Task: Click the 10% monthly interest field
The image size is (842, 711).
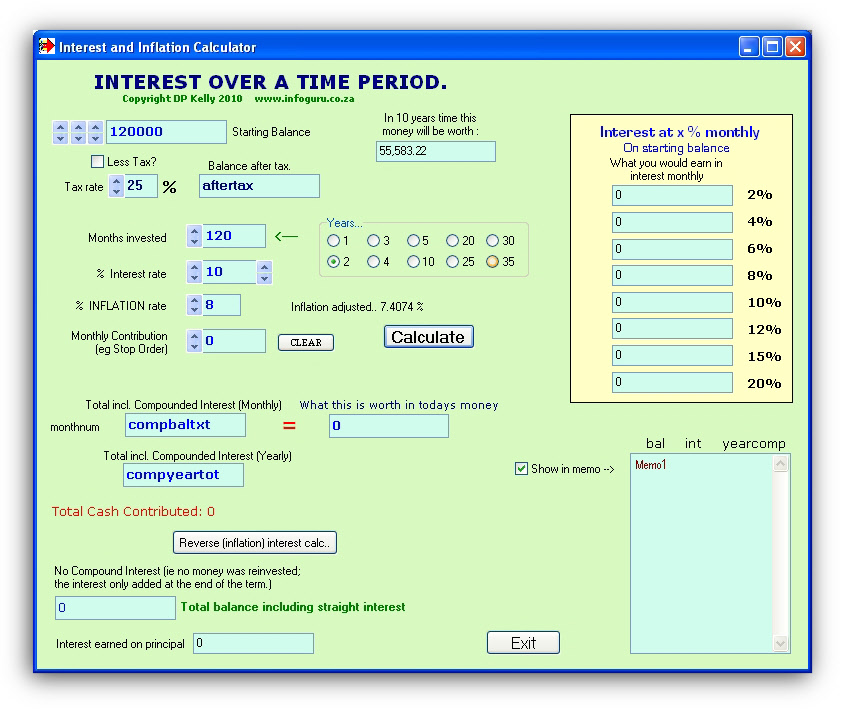Action: coord(672,302)
